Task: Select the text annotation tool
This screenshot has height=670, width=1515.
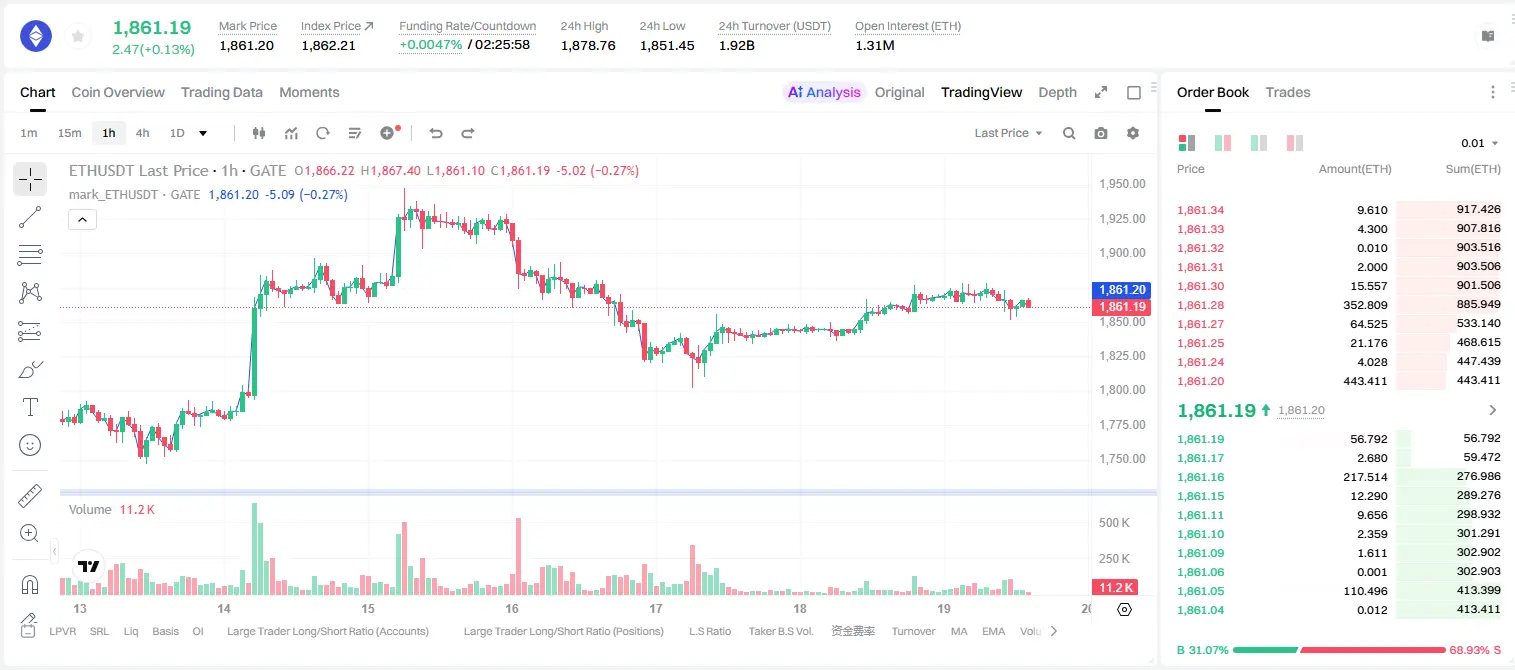Action: click(30, 407)
